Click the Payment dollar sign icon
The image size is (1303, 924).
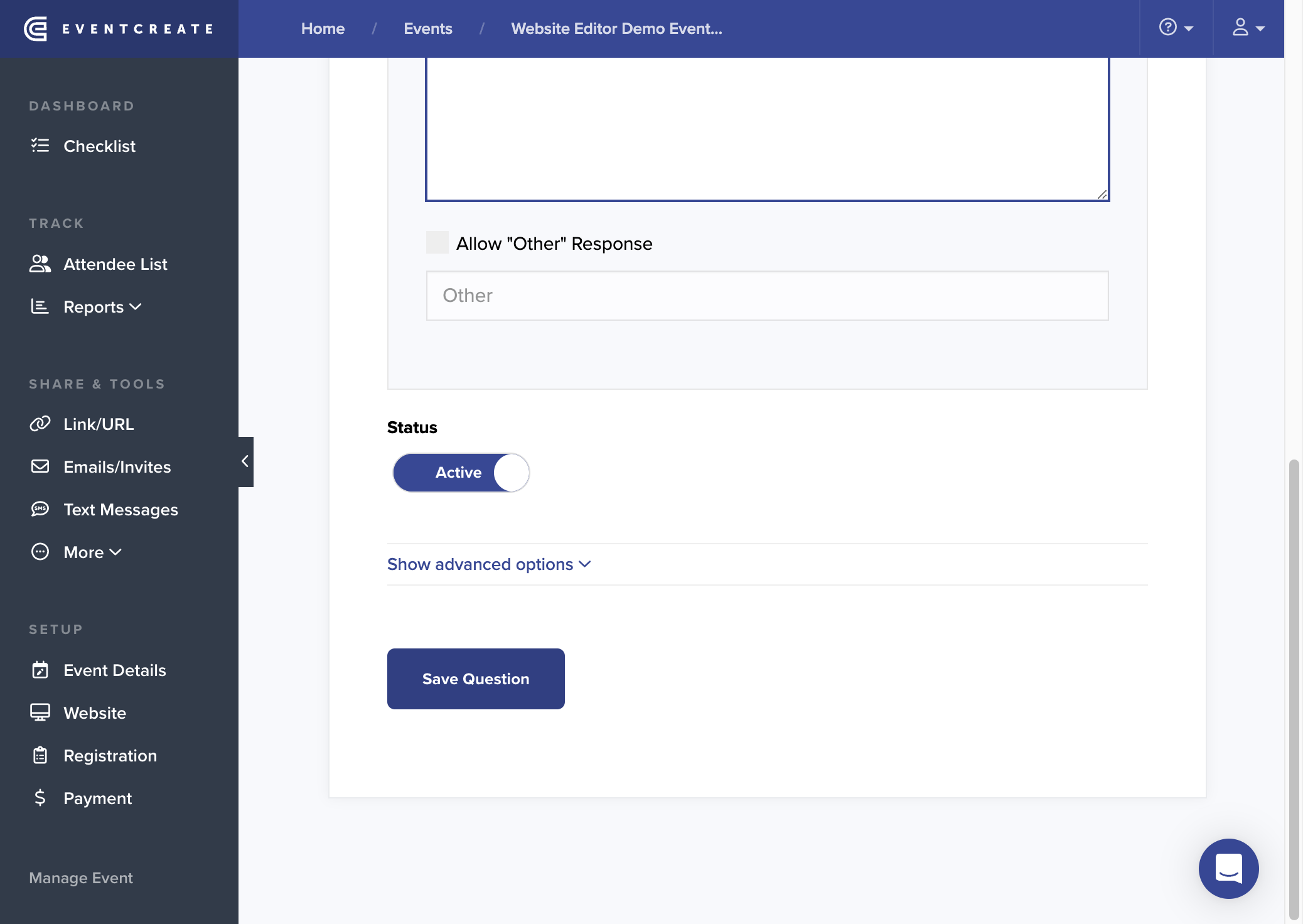(40, 798)
